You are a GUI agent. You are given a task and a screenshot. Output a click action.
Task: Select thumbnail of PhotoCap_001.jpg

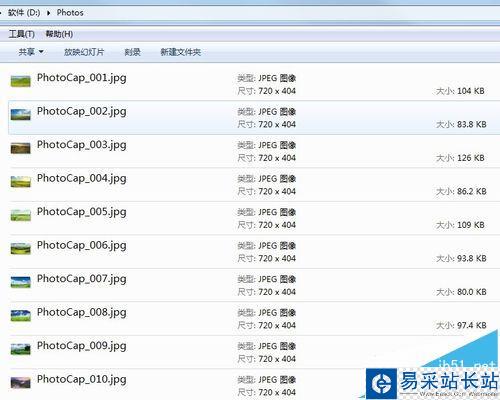click(20, 81)
